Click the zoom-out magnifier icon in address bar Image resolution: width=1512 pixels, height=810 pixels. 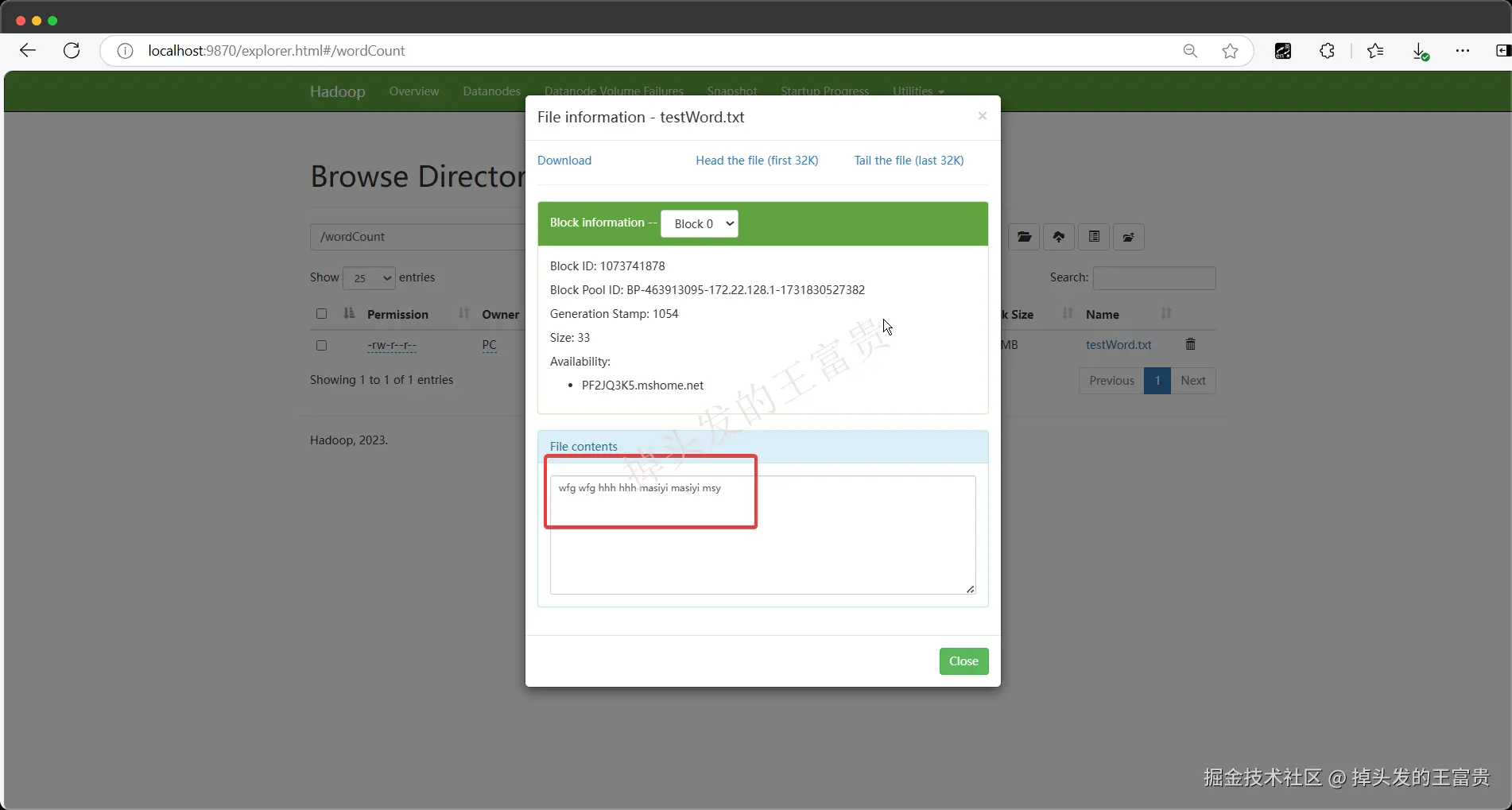click(1190, 51)
